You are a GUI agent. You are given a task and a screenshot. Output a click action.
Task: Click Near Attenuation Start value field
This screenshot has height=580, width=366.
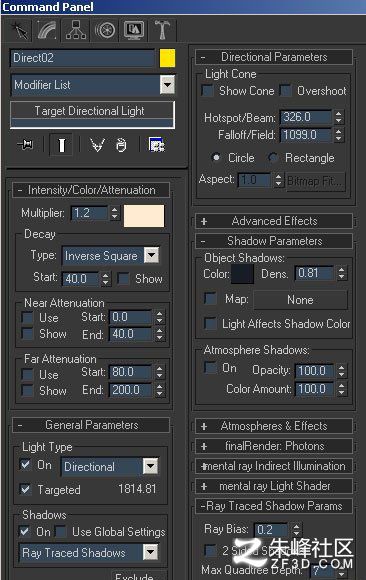click(131, 317)
